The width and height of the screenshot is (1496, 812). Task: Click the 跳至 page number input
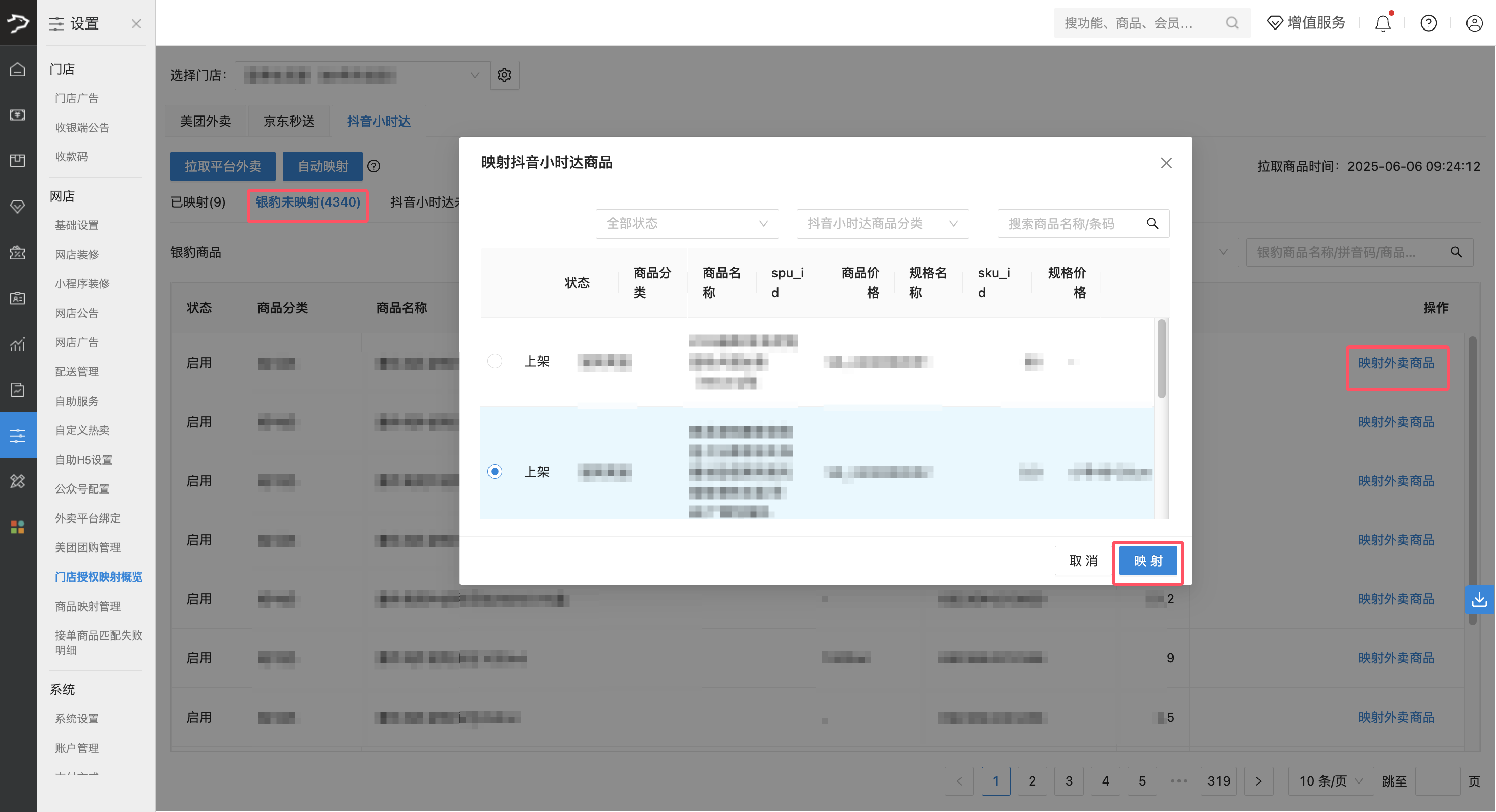[x=1437, y=781]
